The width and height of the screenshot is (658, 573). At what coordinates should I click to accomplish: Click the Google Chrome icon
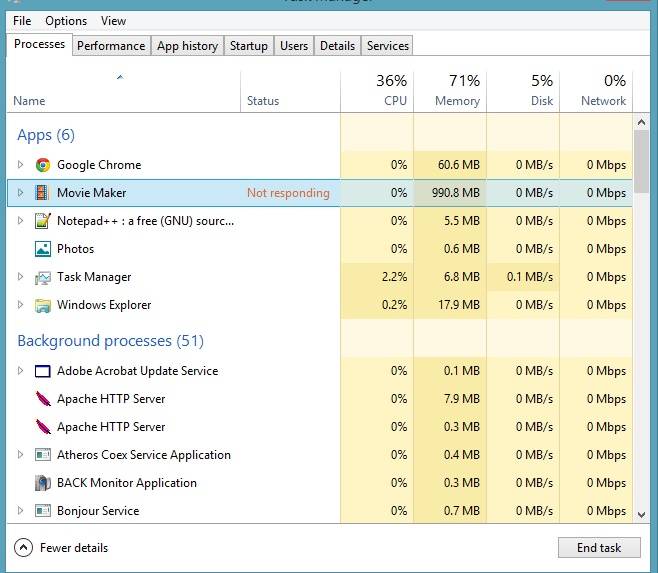tap(43, 165)
